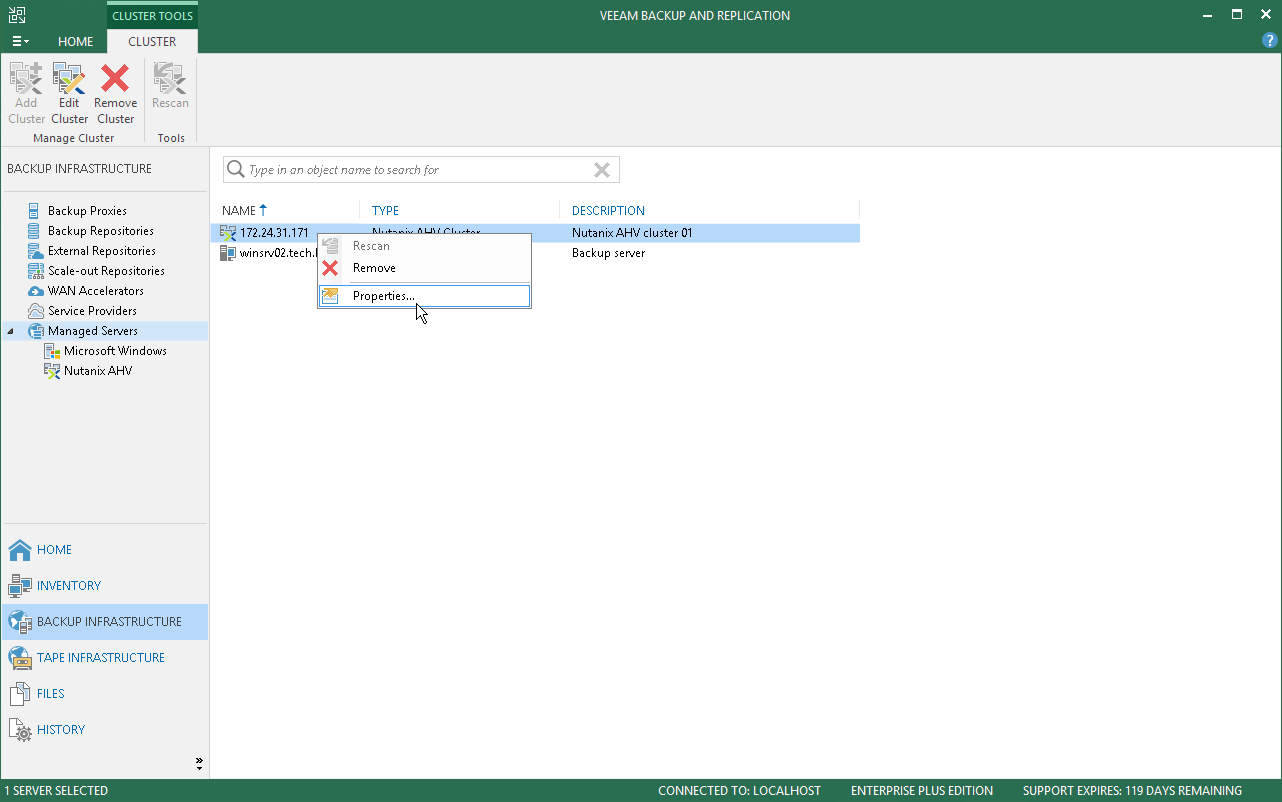The width and height of the screenshot is (1282, 802).
Task: Expand navigation pane options chevron
Action: (x=199, y=764)
